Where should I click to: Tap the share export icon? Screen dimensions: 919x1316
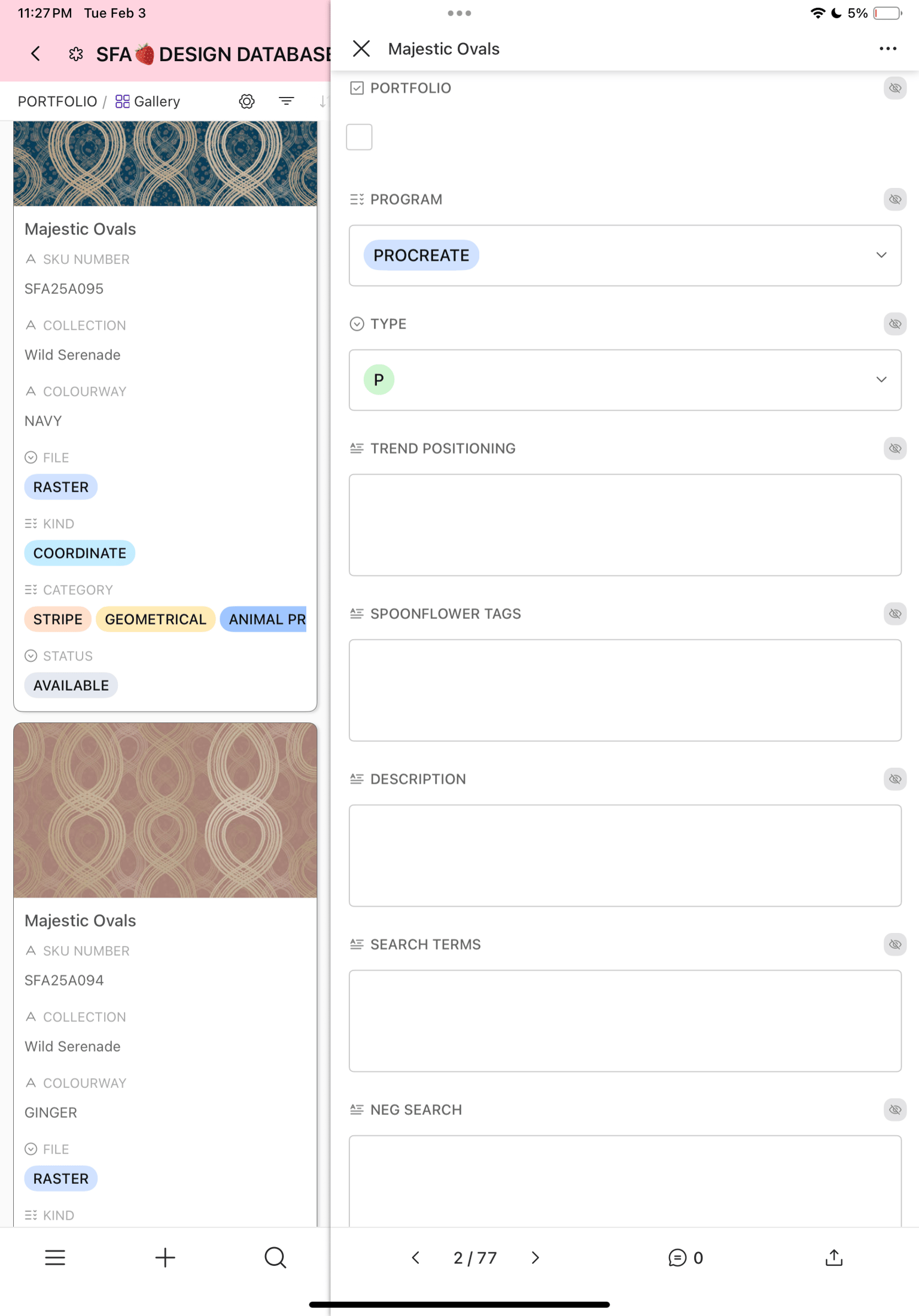pyautogui.click(x=834, y=1257)
